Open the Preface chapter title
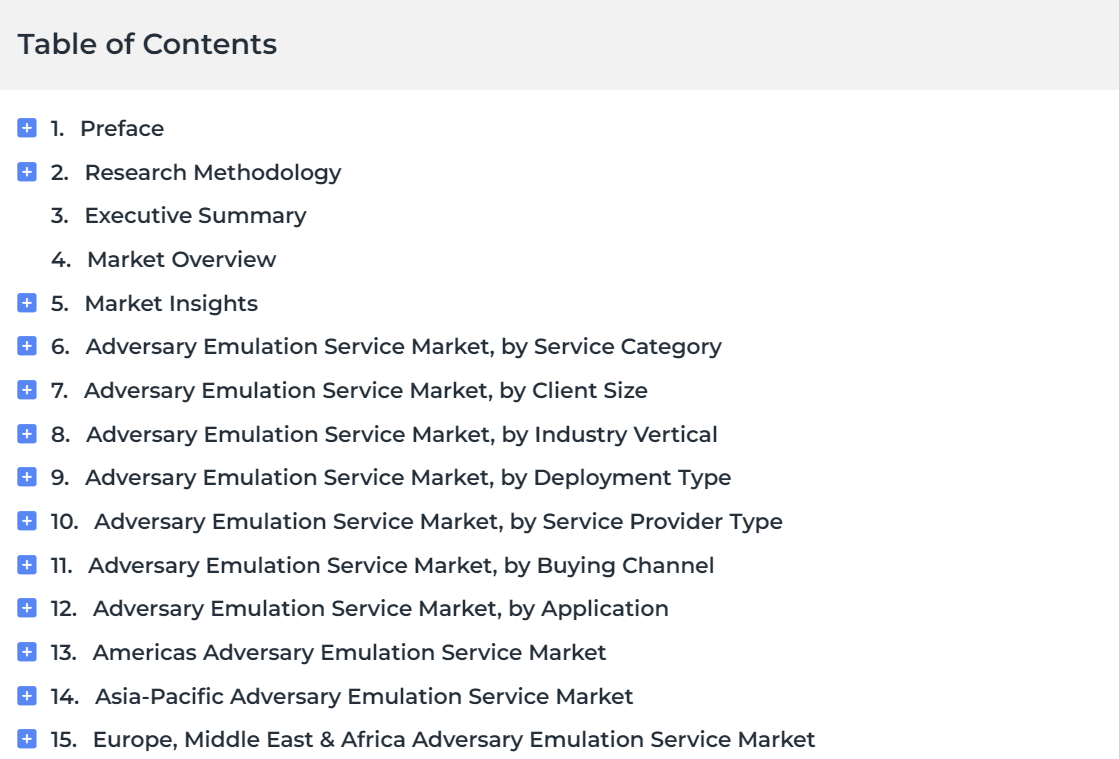The width and height of the screenshot is (1119, 759). 122,128
